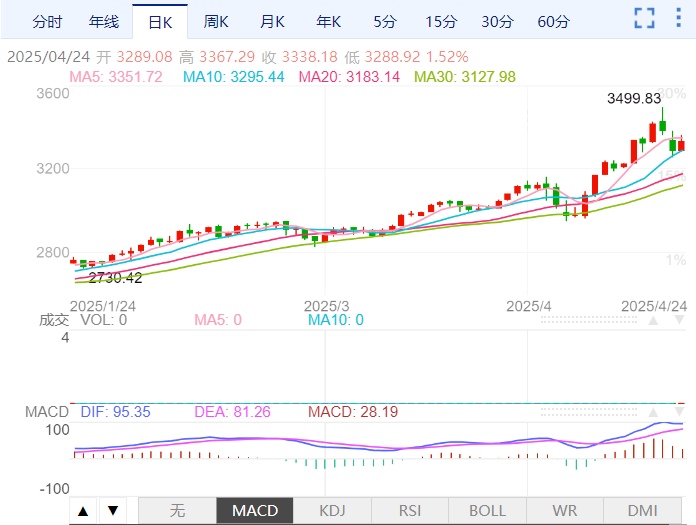The width and height of the screenshot is (696, 525).
Task: Switch to 5分 minute chart
Action: (x=384, y=21)
